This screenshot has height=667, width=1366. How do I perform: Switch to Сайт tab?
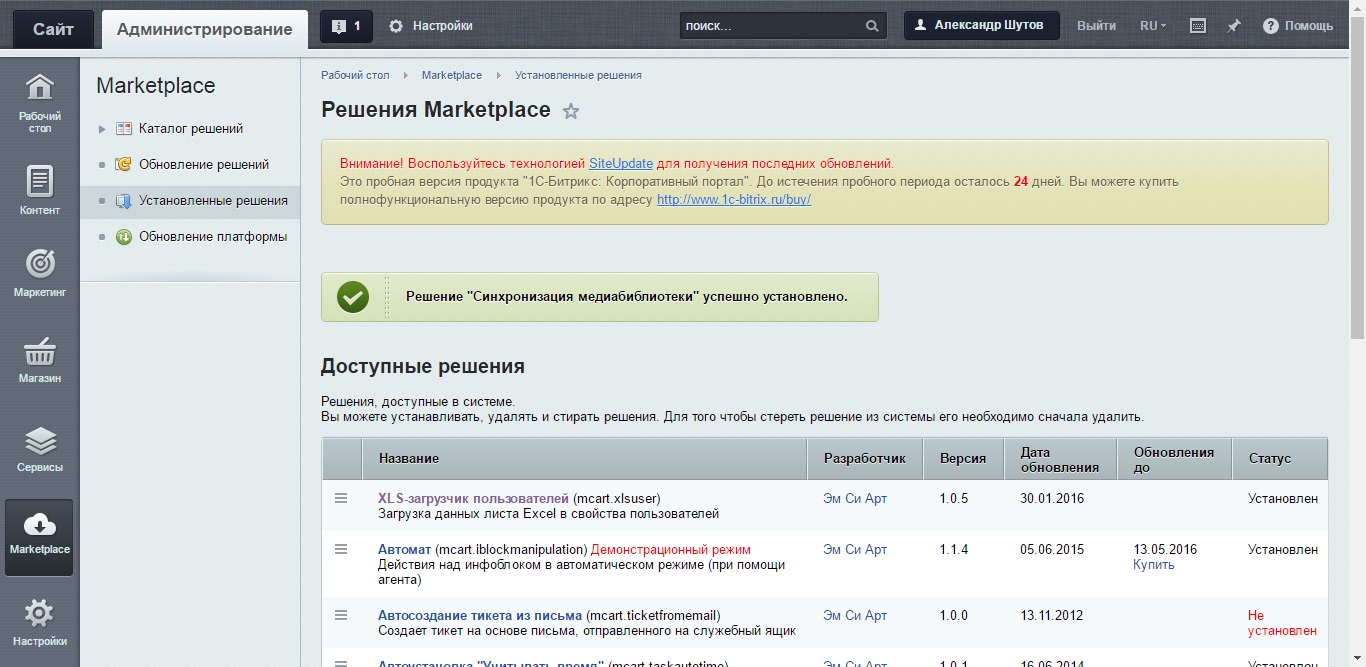53,29
